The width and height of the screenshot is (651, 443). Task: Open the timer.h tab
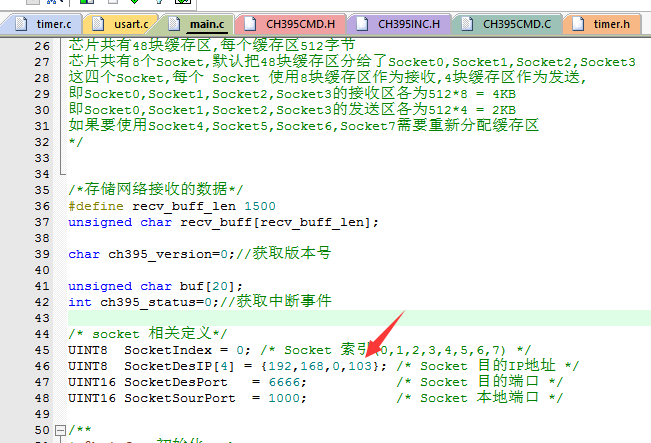click(x=602, y=24)
